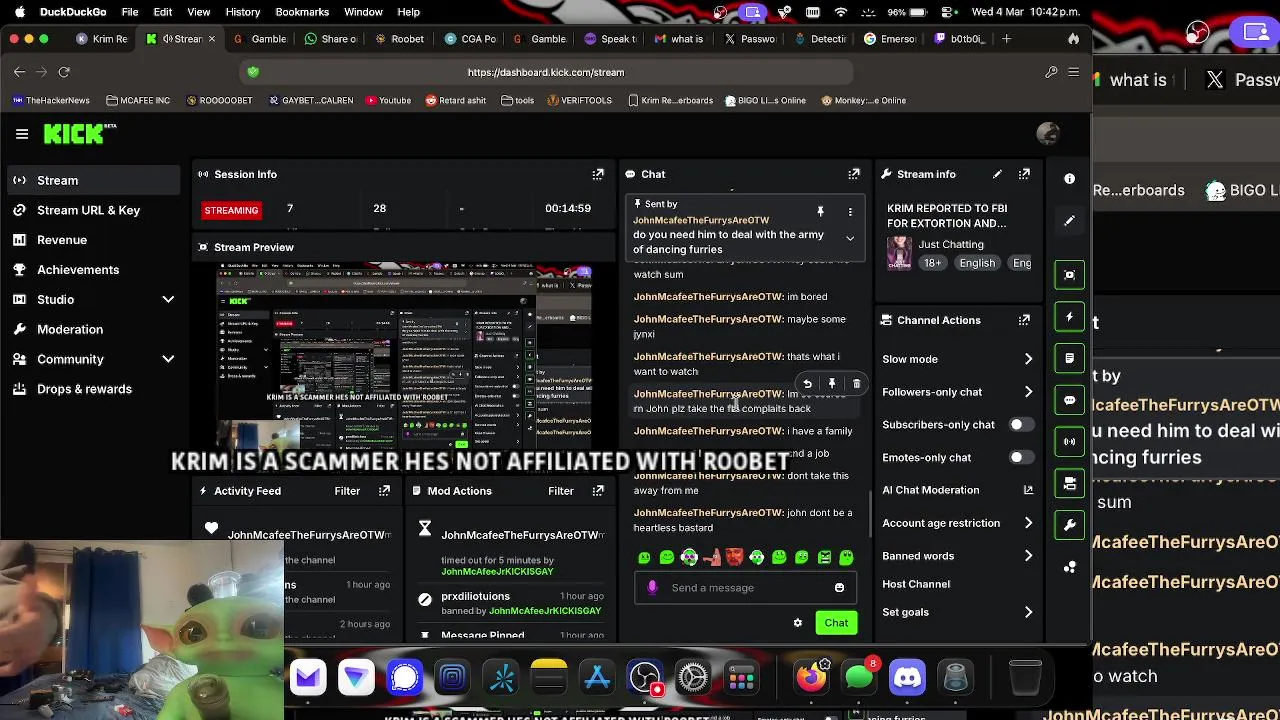Screen dimensions: 1280x720
Task: Click the Send a message input
Action: tap(745, 588)
